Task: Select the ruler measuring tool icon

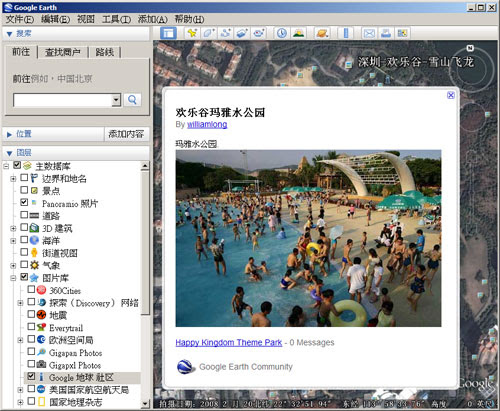Action: [346, 33]
